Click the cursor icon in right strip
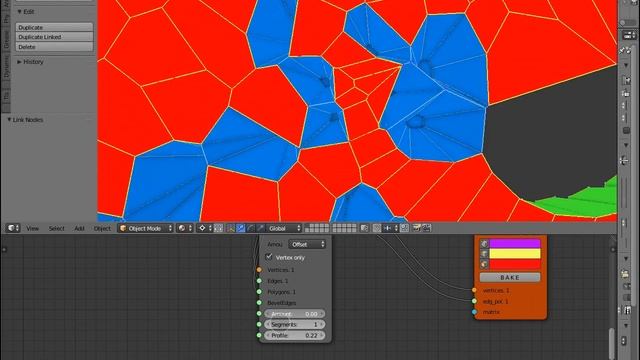 pos(624,160)
